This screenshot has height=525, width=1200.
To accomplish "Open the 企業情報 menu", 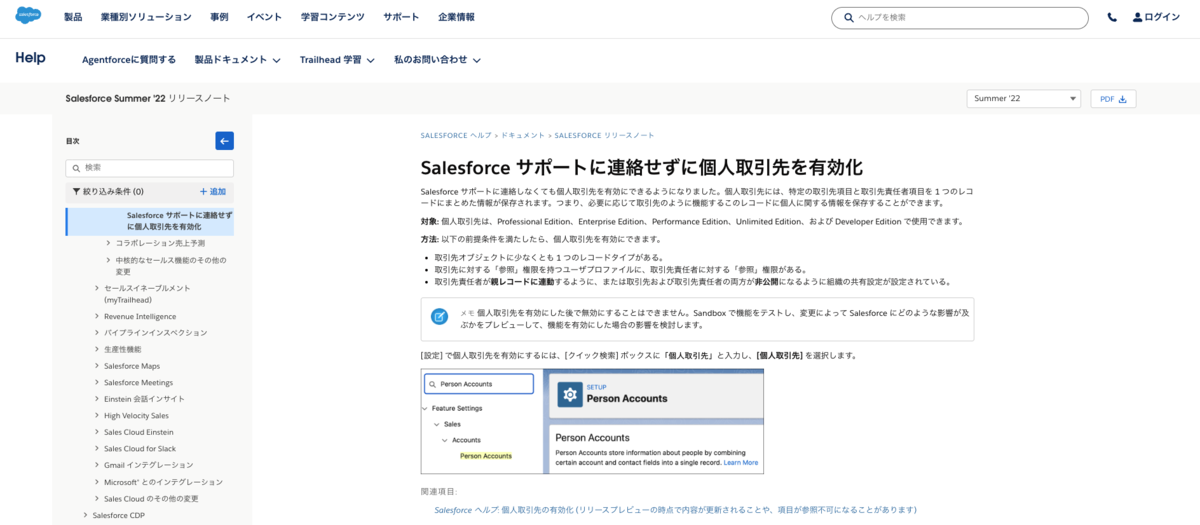I will click(456, 17).
